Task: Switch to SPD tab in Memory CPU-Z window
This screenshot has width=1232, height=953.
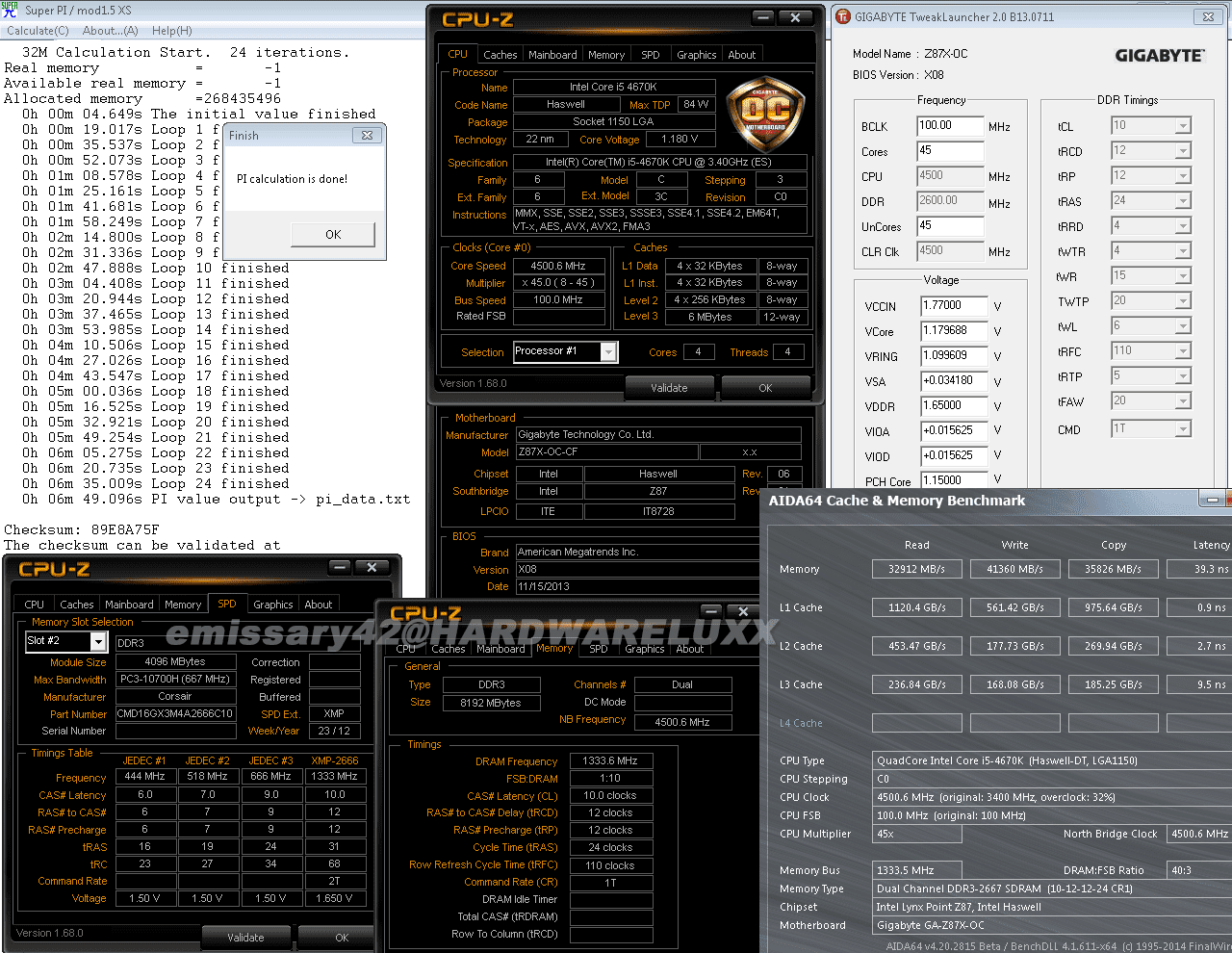Action: pyautogui.click(x=599, y=649)
